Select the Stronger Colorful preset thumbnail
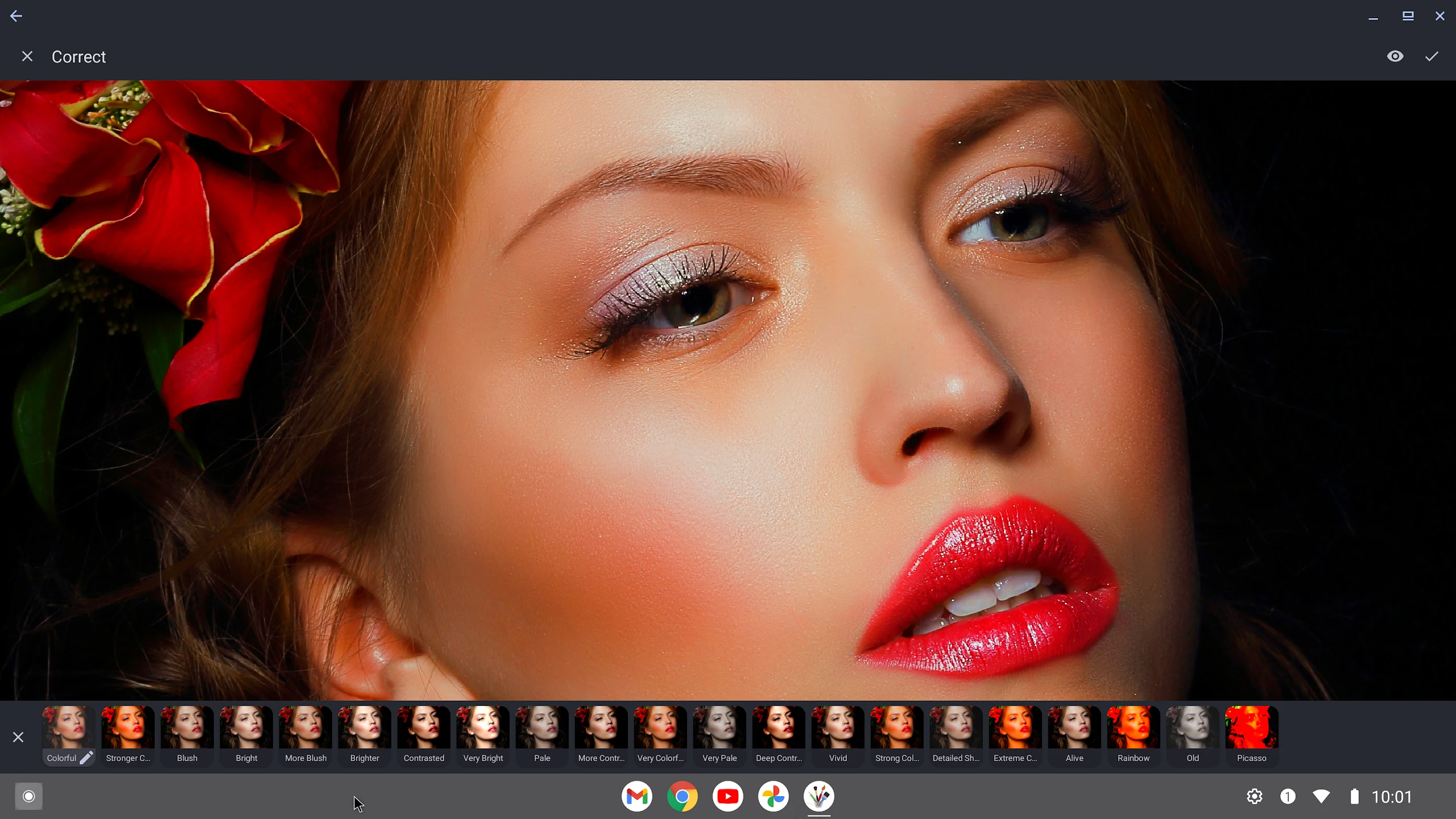1456x819 pixels. click(x=128, y=728)
